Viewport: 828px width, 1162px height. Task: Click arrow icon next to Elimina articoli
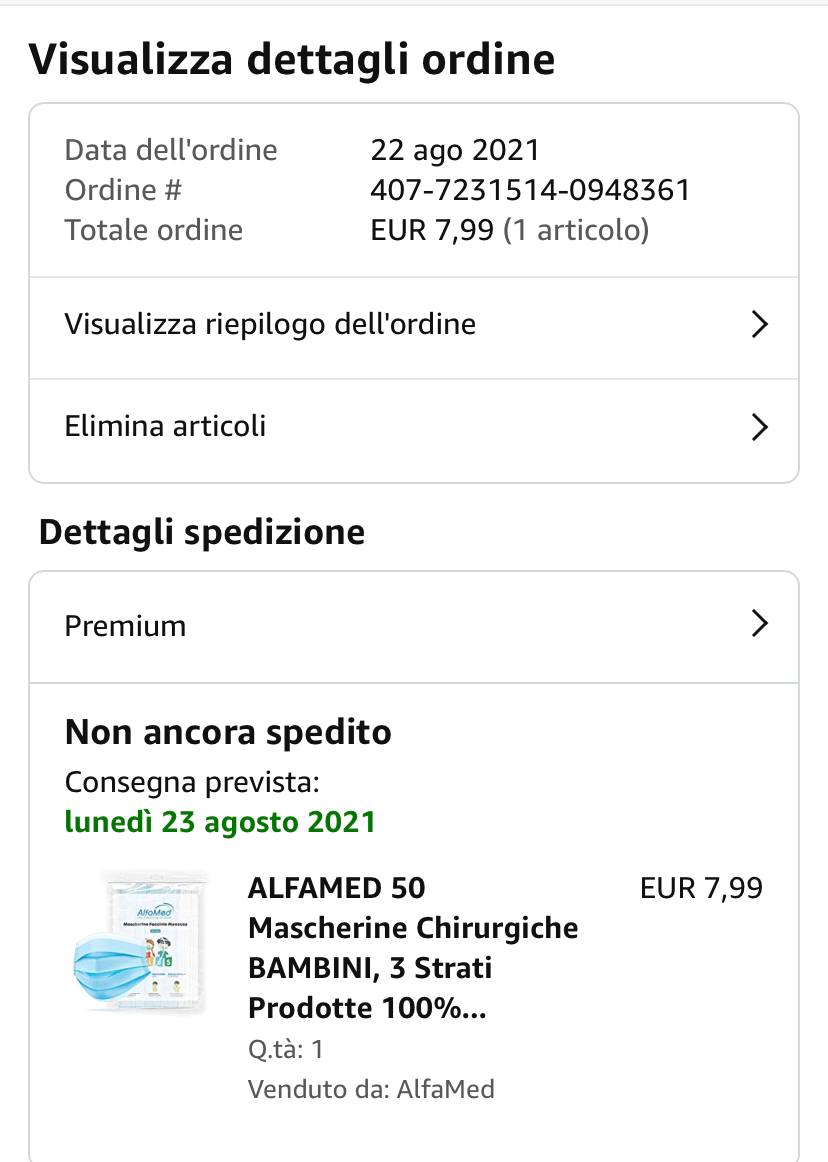click(x=759, y=428)
